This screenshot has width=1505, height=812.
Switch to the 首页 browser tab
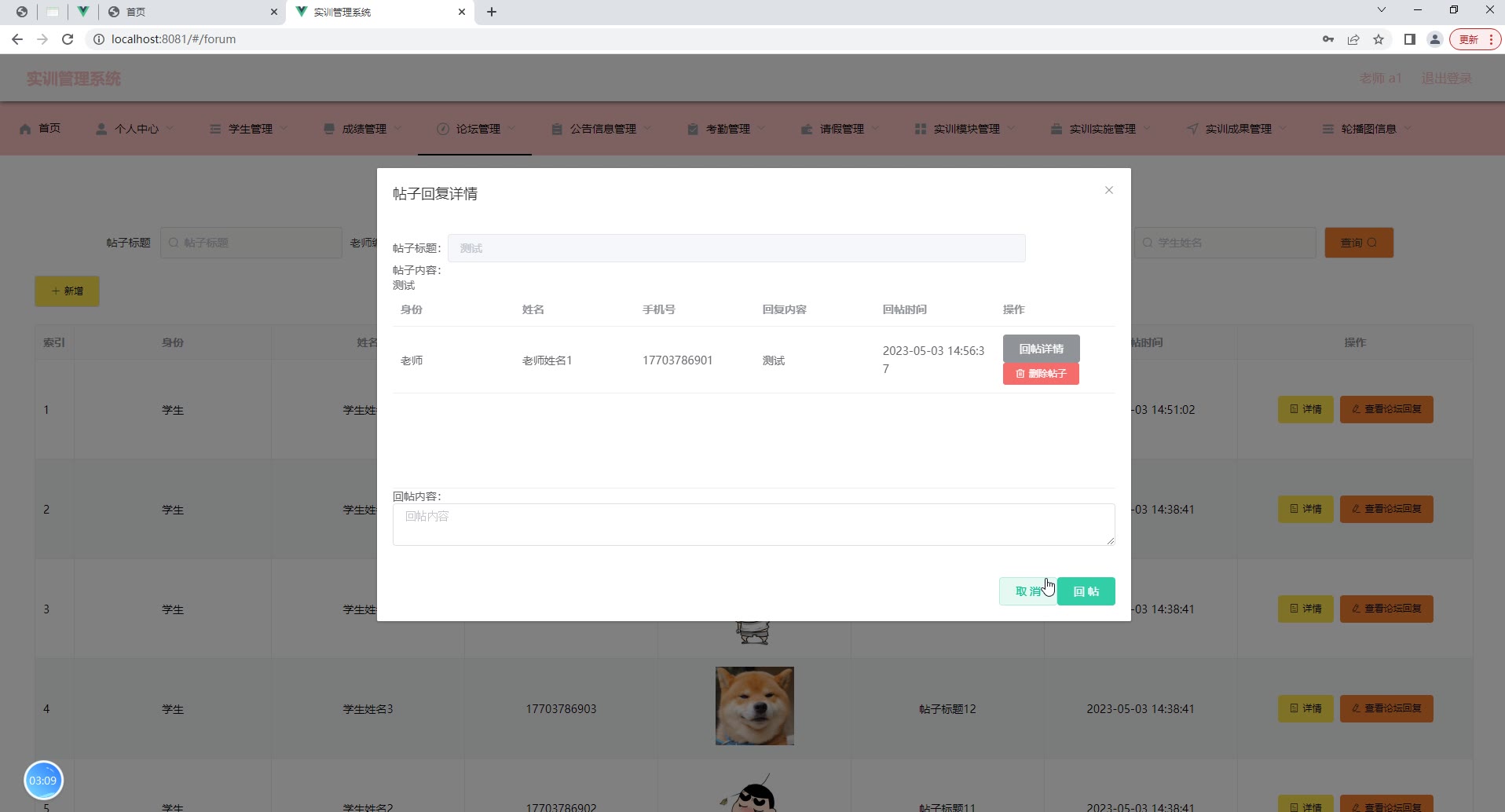click(192, 12)
